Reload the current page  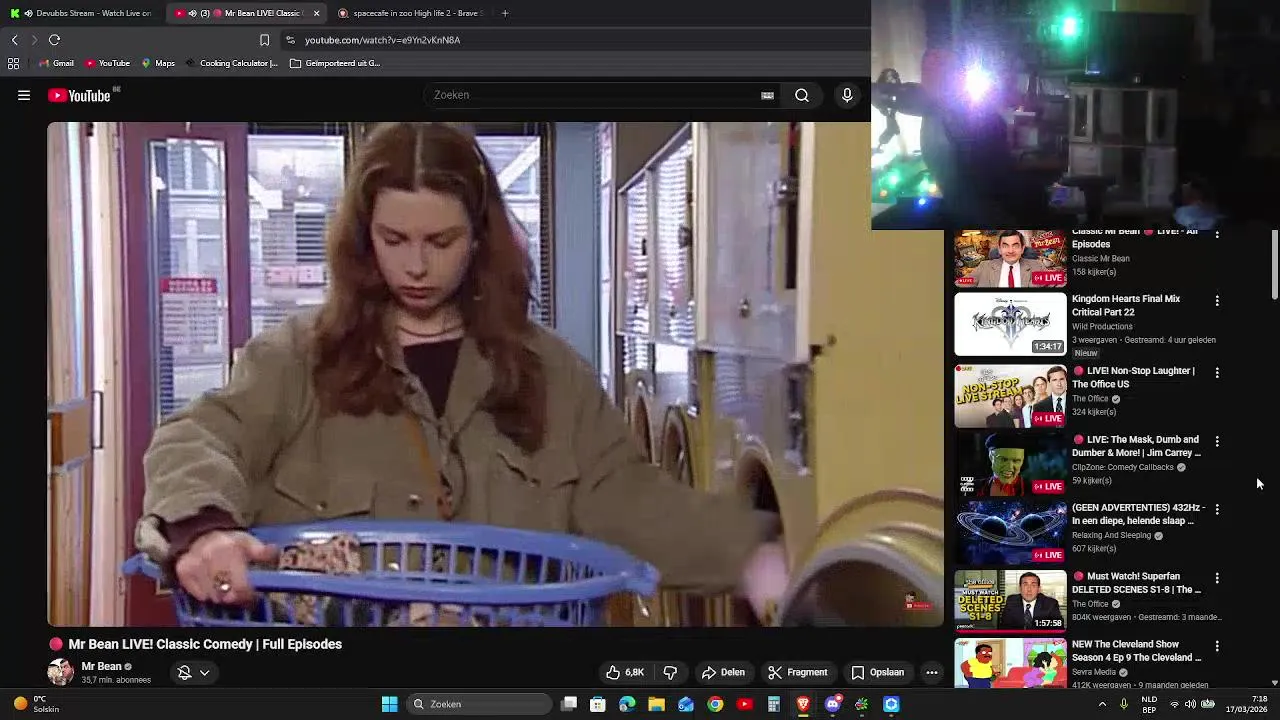pyautogui.click(x=54, y=40)
